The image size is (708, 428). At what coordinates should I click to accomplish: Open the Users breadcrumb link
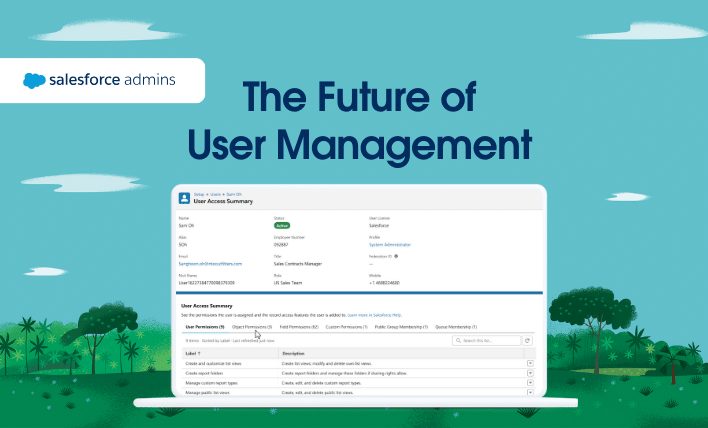tap(215, 194)
